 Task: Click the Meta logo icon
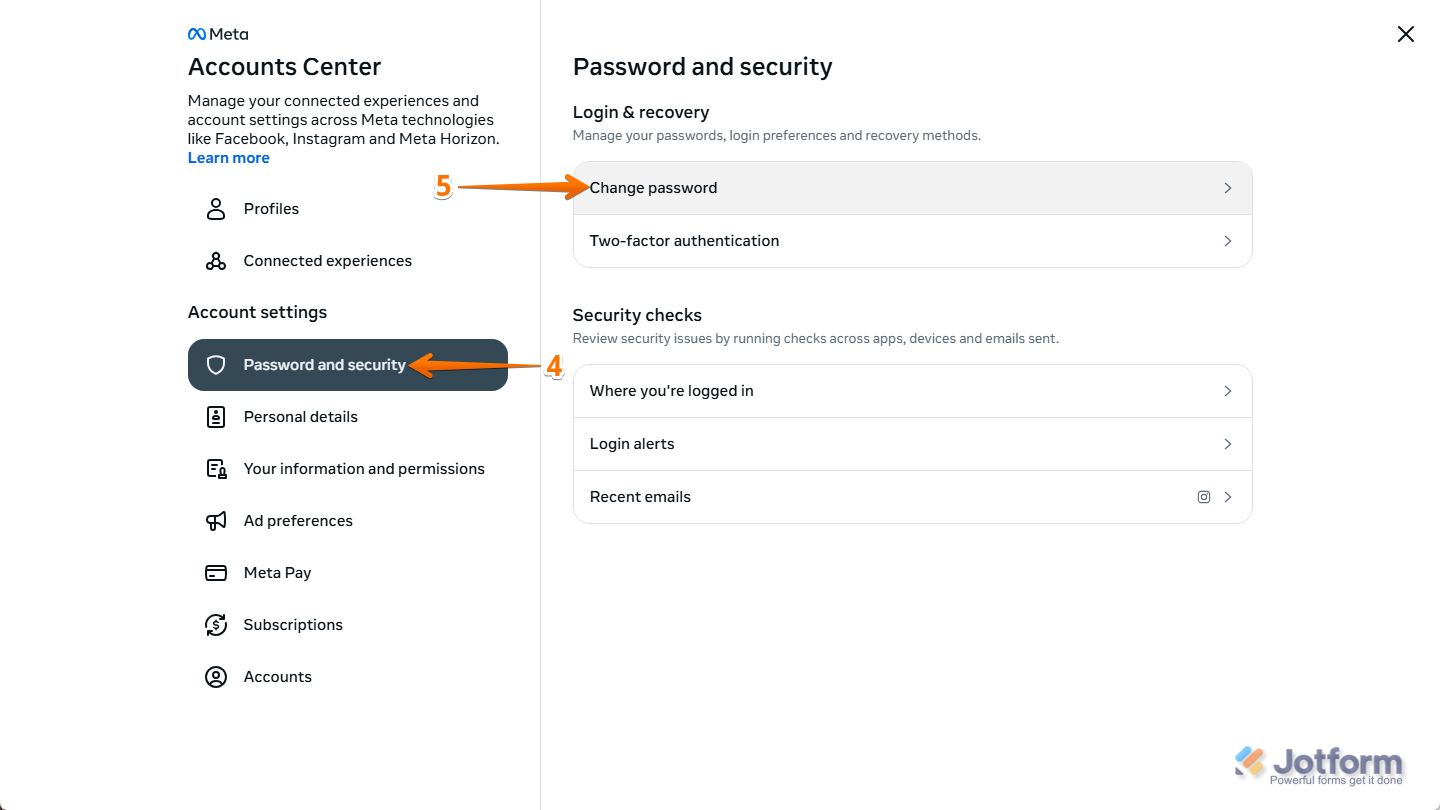point(196,33)
